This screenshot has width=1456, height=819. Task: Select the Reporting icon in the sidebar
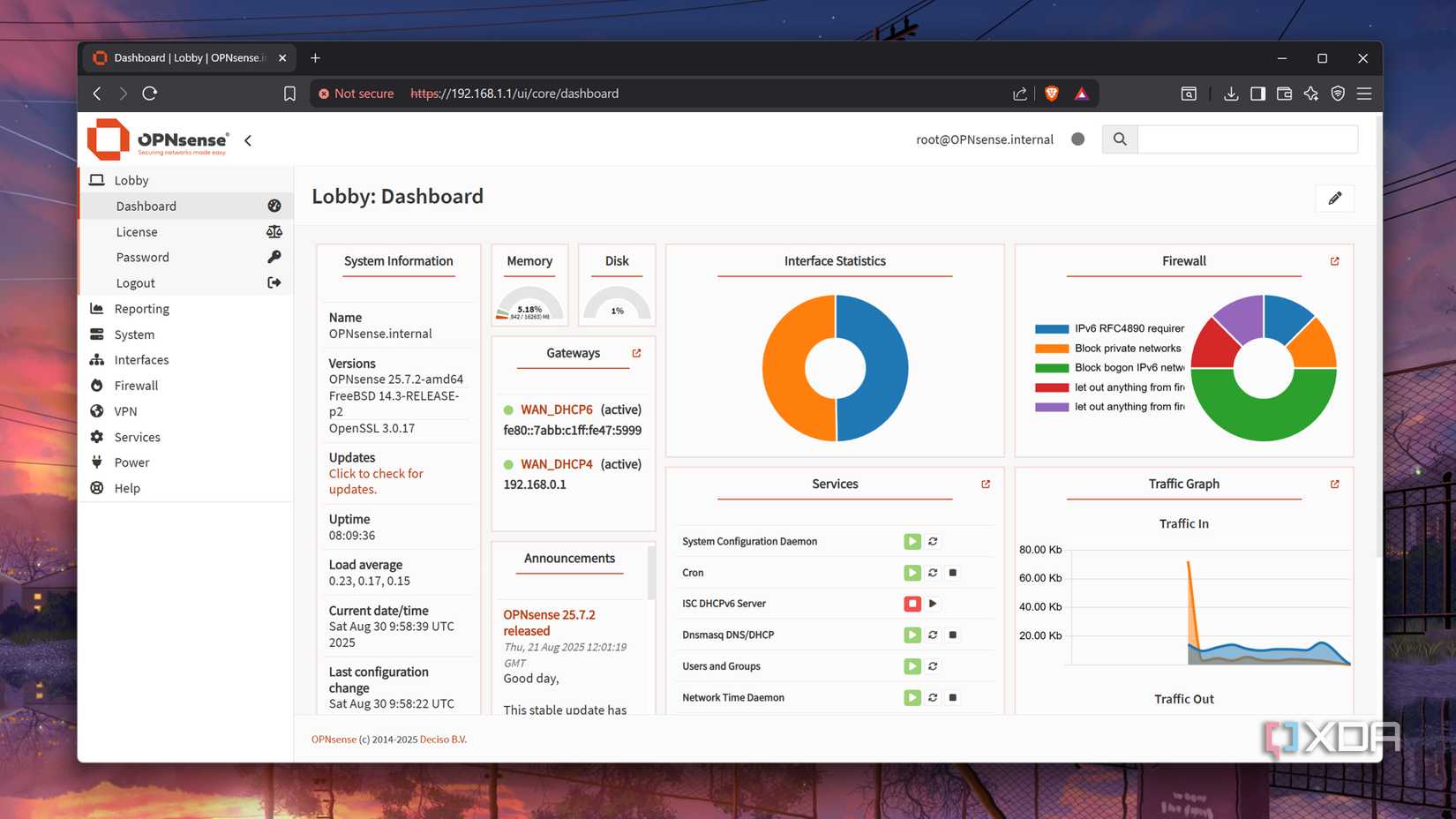[x=97, y=308]
